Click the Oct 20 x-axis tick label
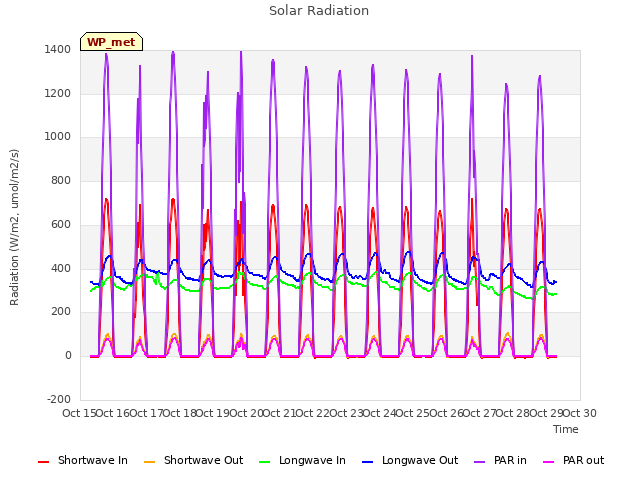The image size is (640, 480). [246, 413]
